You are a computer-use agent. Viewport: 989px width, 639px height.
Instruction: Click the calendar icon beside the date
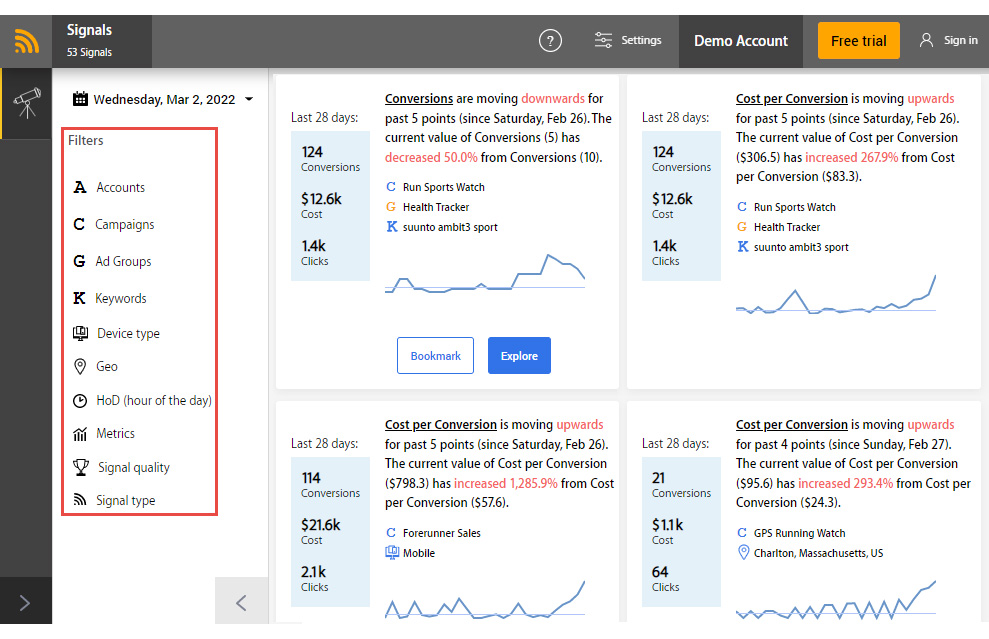[80, 99]
